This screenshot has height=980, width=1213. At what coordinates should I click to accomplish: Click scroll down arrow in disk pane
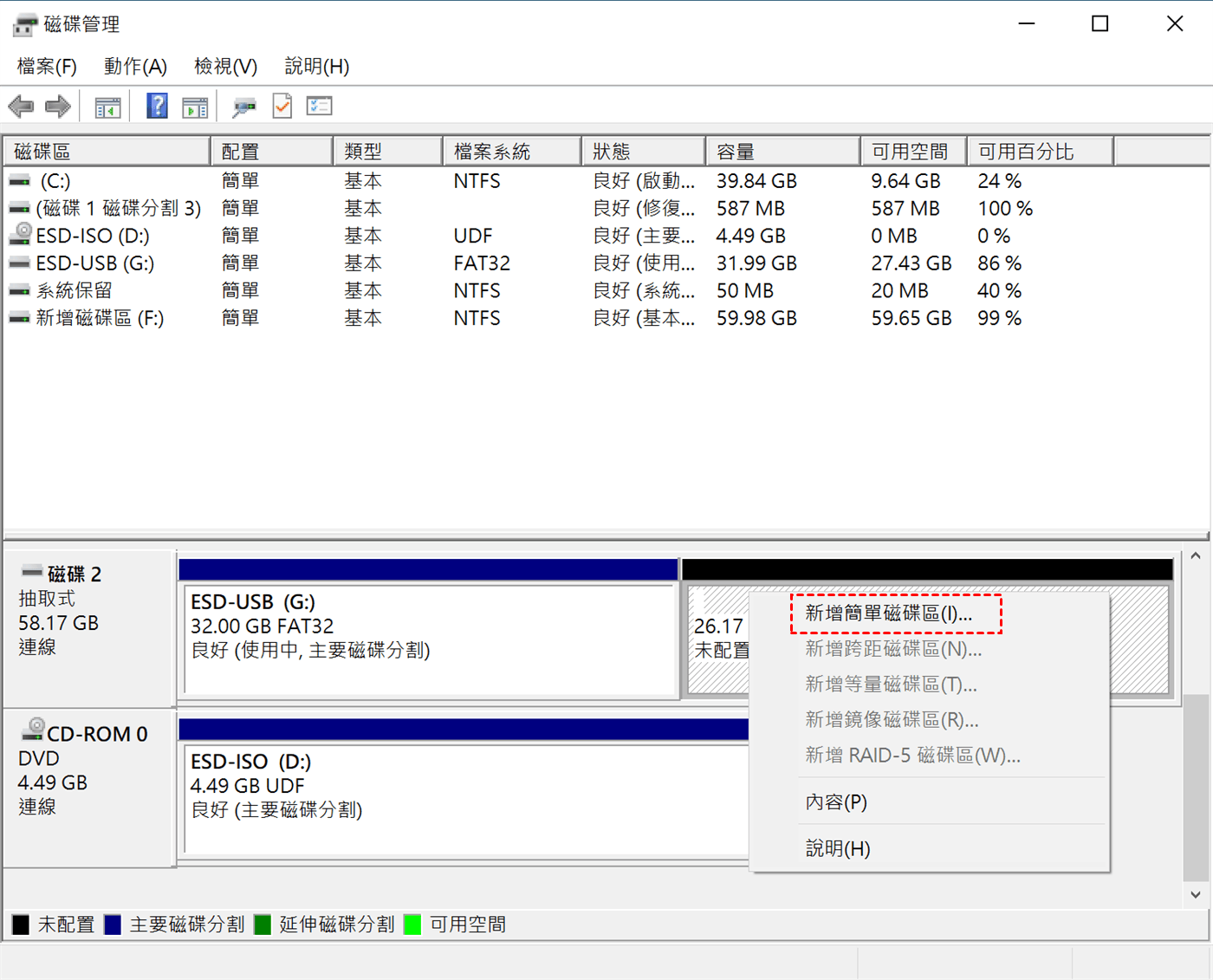1196,895
